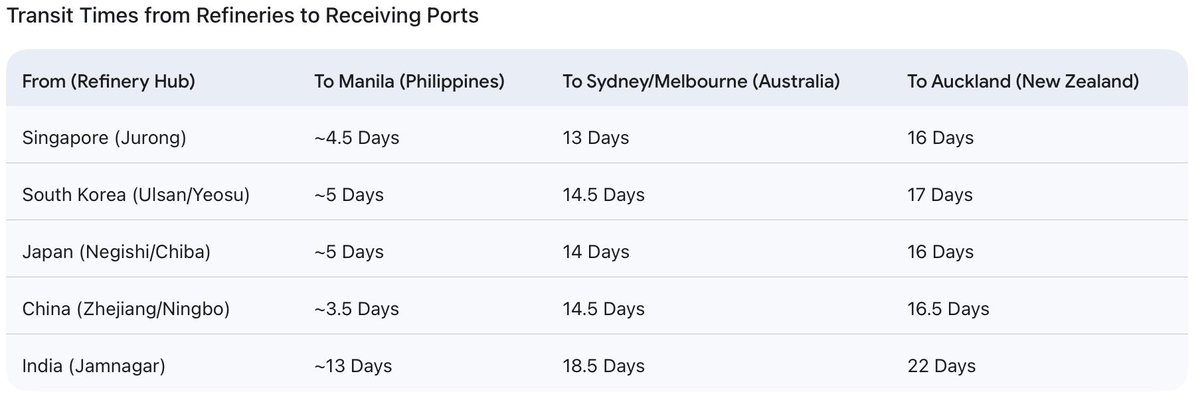This screenshot has height=404, width=1200.
Task: Click the '~13 Days' India to Manila cell
Action: point(351,366)
